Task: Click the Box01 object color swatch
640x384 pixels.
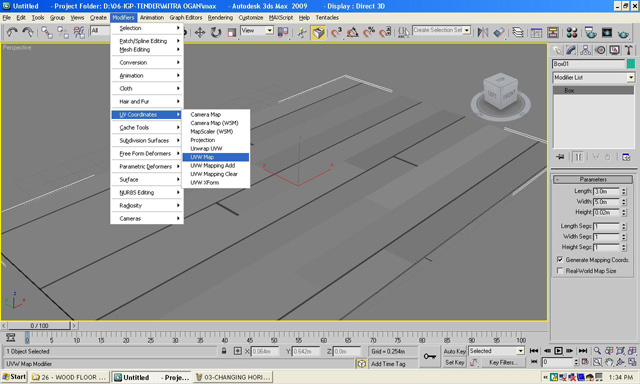Action: (631, 64)
